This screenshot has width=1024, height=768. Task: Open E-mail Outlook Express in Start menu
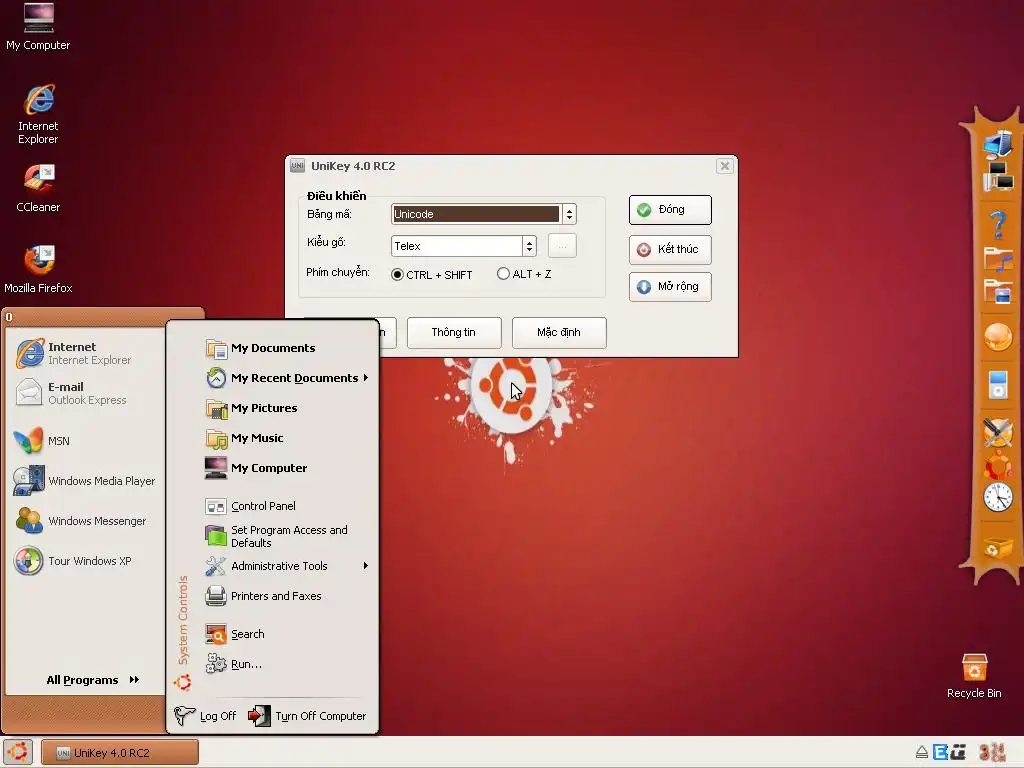pyautogui.click(x=85, y=393)
